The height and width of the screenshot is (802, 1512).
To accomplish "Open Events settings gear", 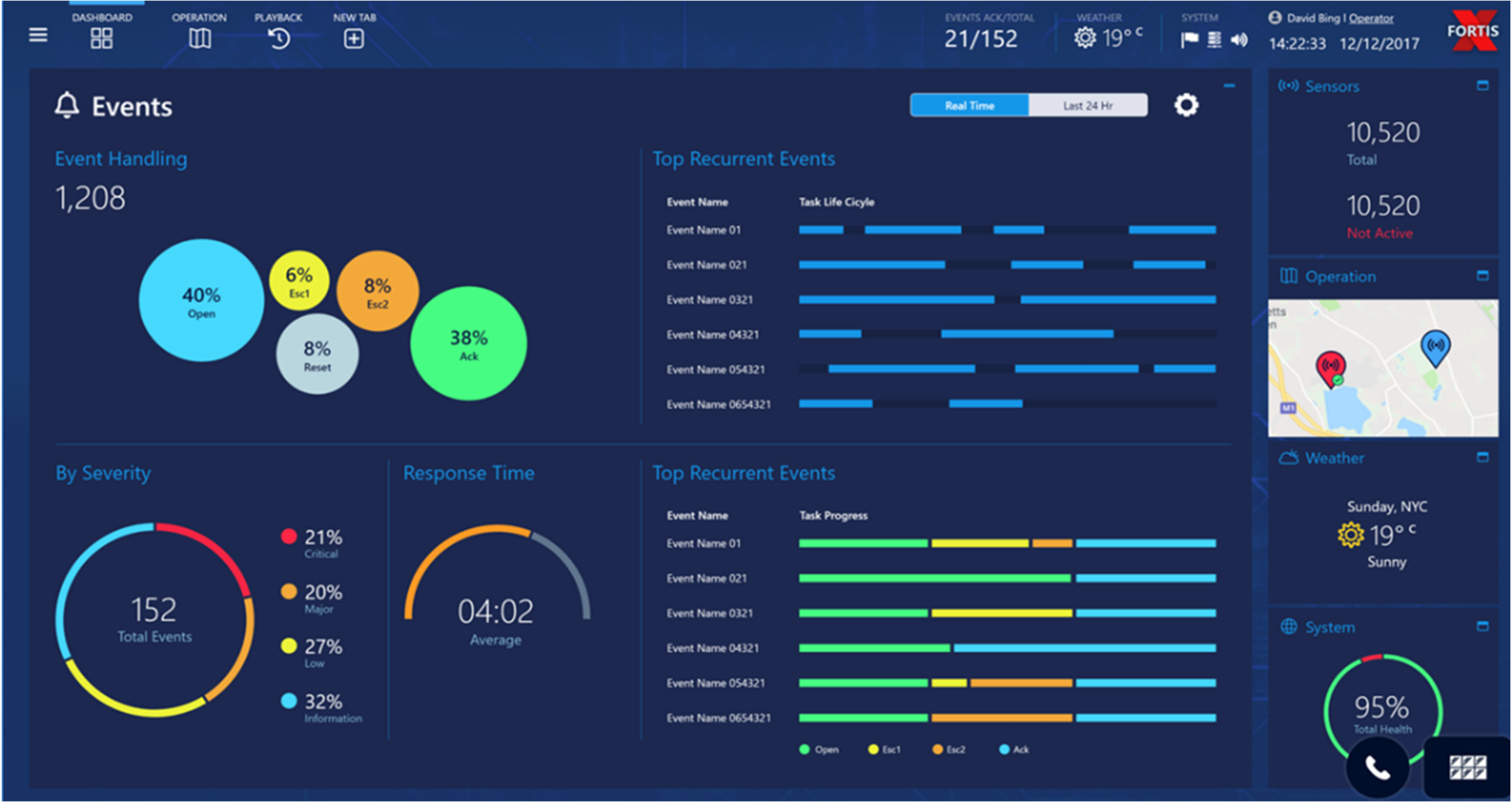I will tap(1186, 105).
